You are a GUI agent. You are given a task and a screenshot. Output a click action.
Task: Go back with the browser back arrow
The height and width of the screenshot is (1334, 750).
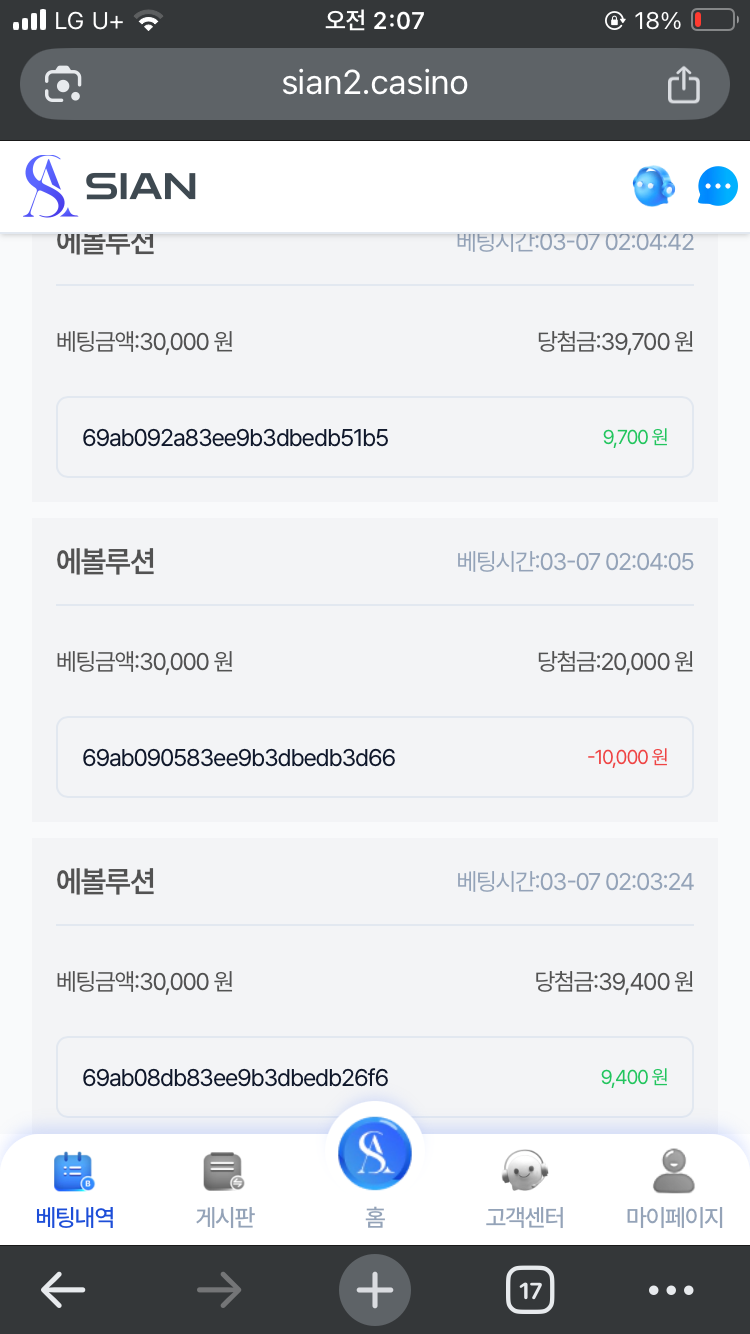[x=62, y=1290]
